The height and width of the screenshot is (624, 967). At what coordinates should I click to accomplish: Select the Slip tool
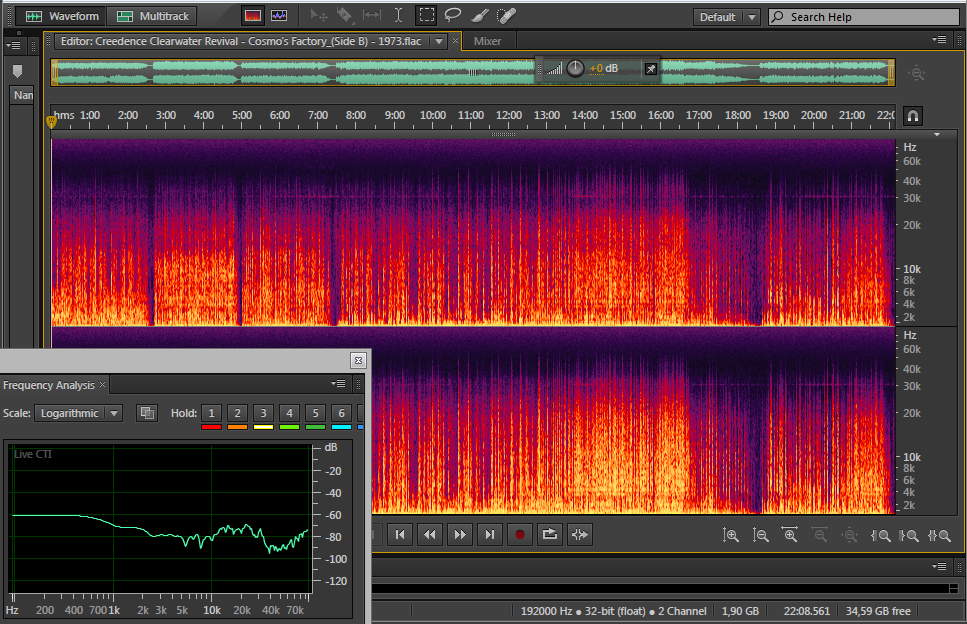coord(372,15)
